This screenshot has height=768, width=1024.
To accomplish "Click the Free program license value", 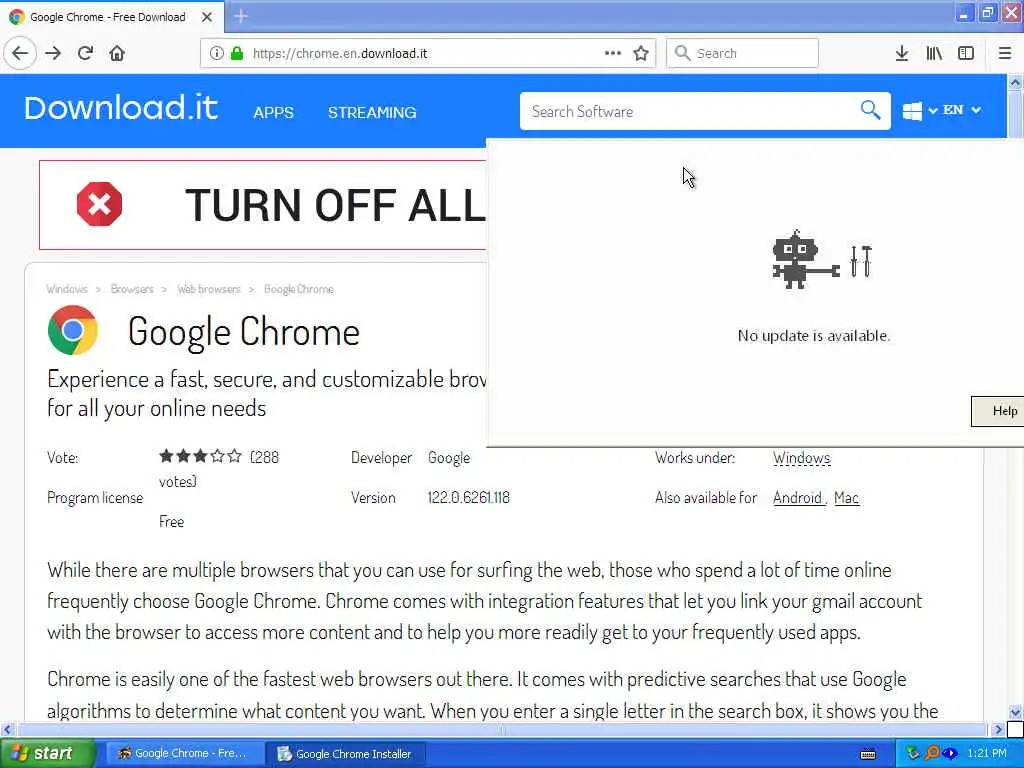I will click(171, 522).
